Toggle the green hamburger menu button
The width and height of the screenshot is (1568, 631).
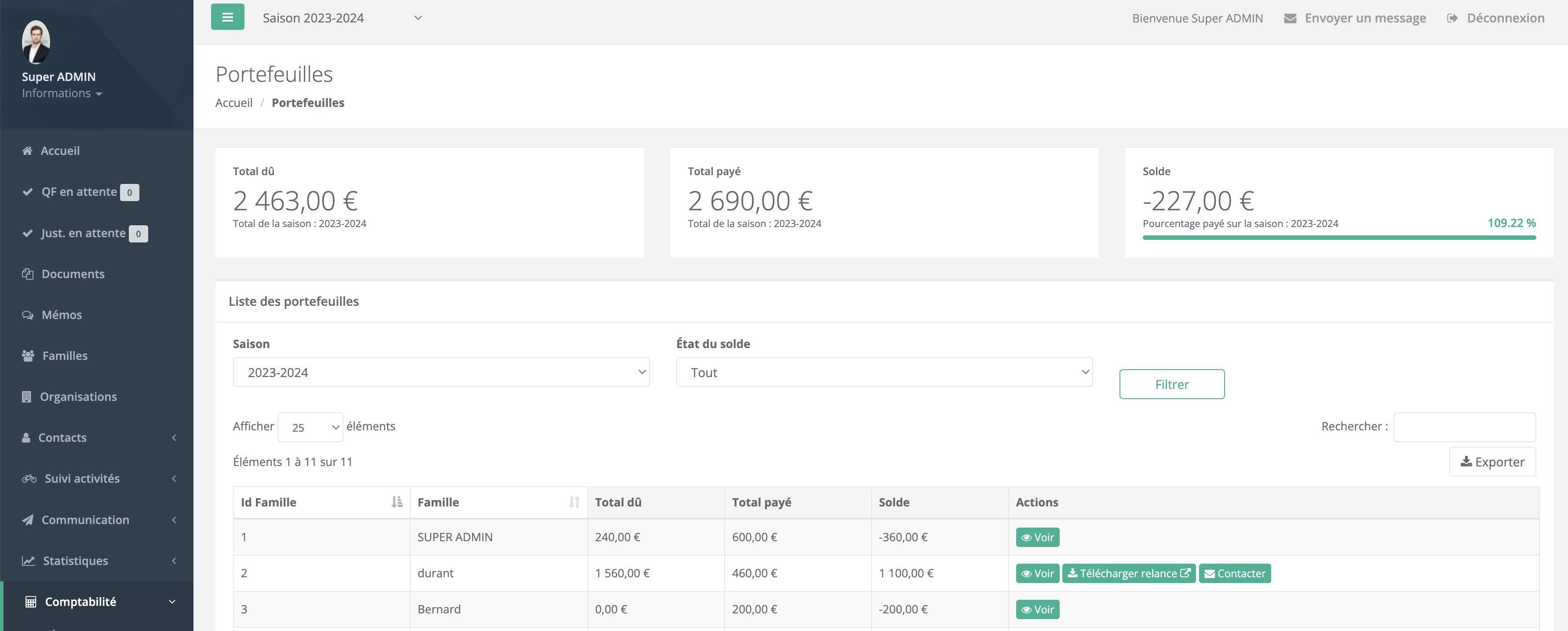[228, 17]
